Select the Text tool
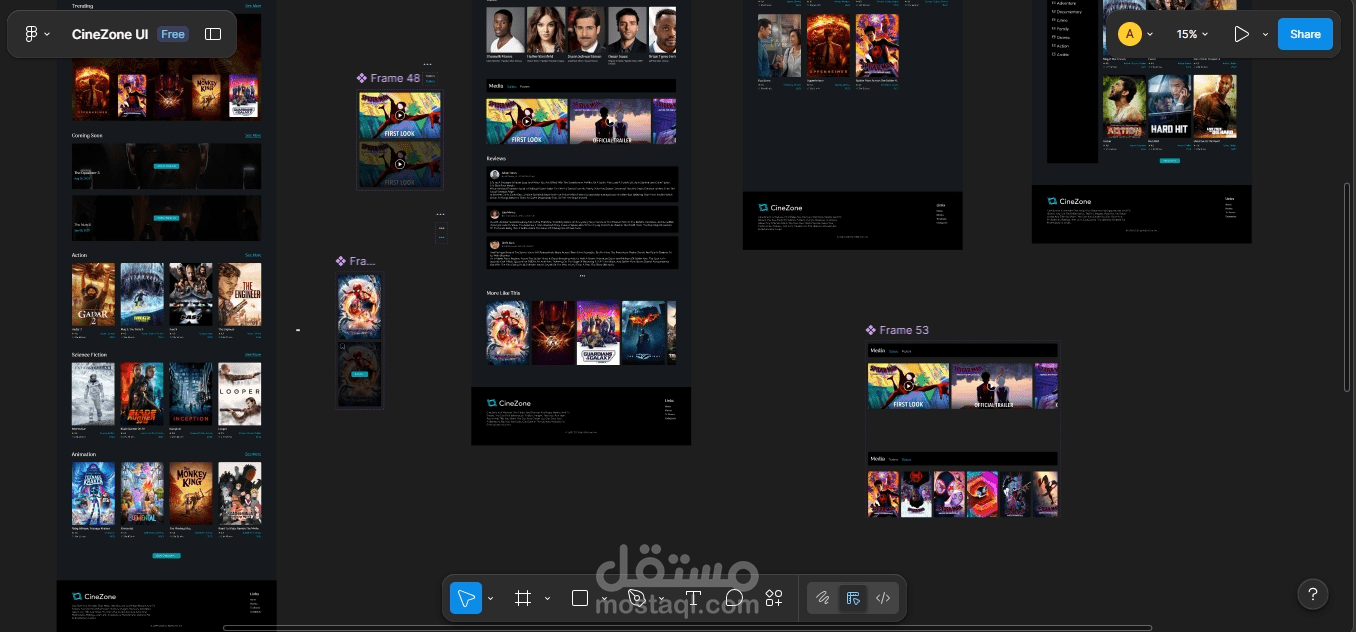This screenshot has height=632, width=1356. (693, 598)
